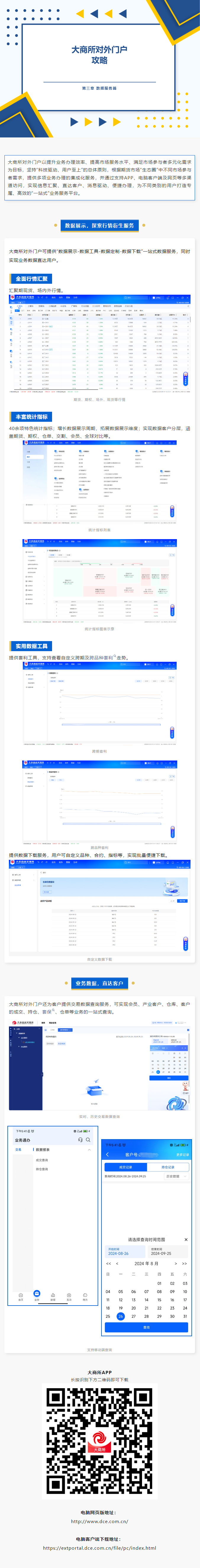This screenshot has width=200, height=1568.
Task: Open the 我的 bottom navigation icon
Action: click(x=85, y=1297)
